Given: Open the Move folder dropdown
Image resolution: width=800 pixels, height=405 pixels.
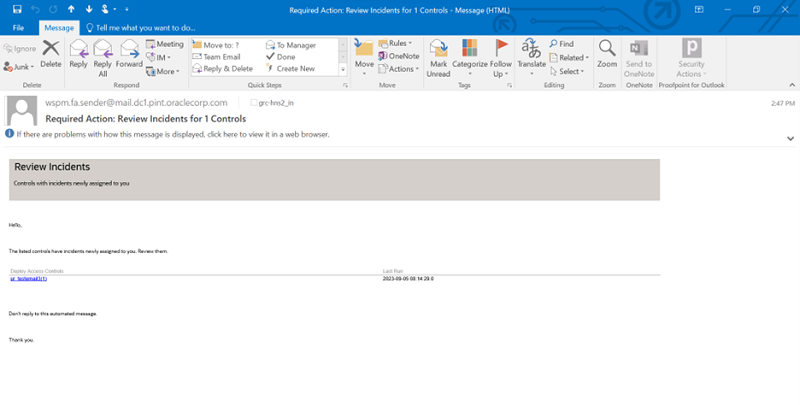Looking at the screenshot, I should pos(364,58).
